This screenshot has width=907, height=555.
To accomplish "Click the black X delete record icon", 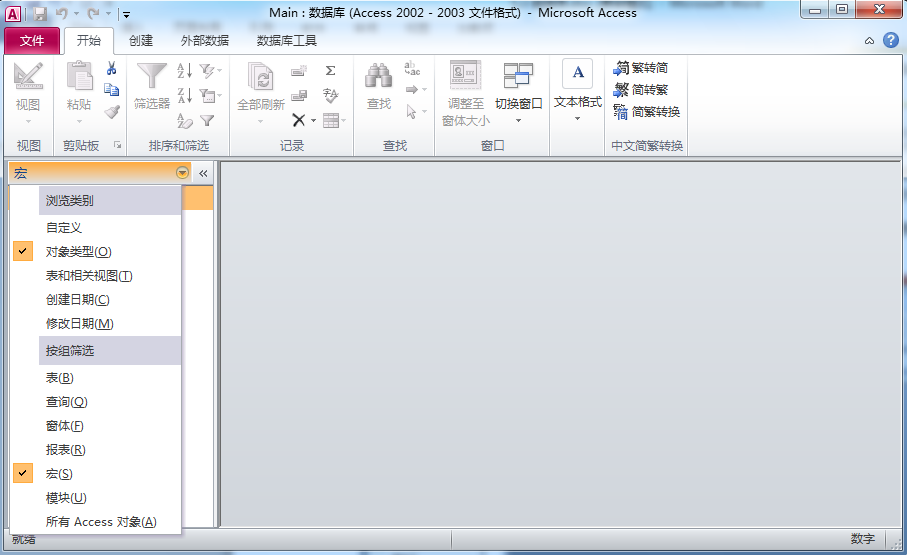I will pos(298,120).
